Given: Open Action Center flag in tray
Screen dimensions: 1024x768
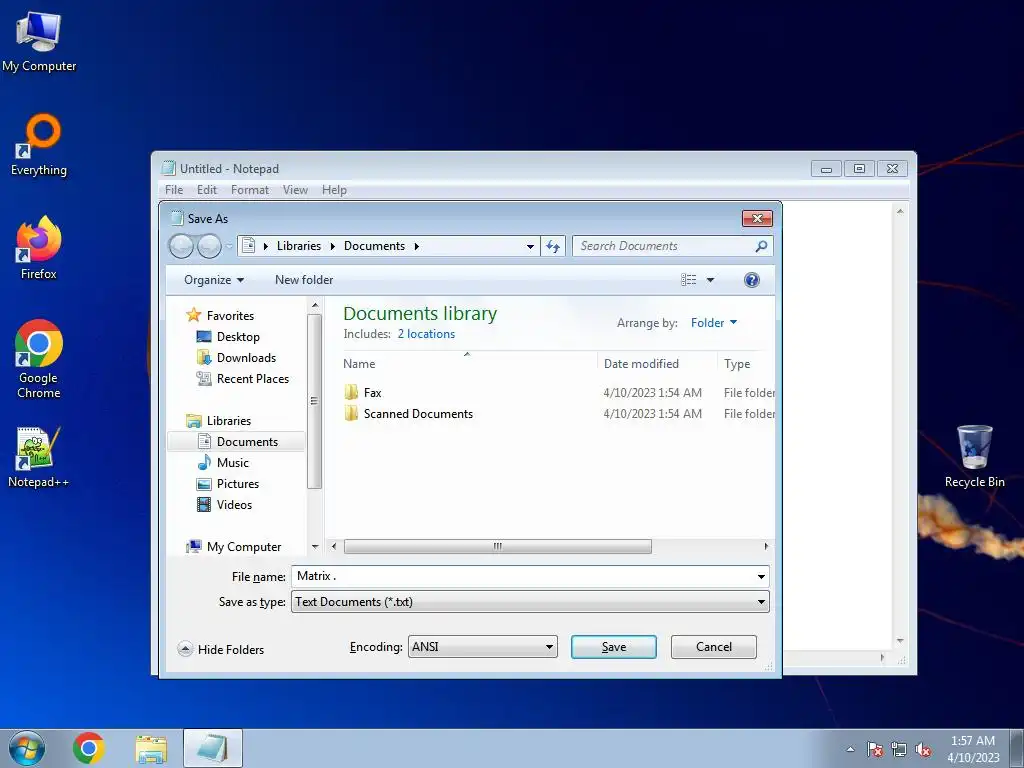Looking at the screenshot, I should (875, 749).
